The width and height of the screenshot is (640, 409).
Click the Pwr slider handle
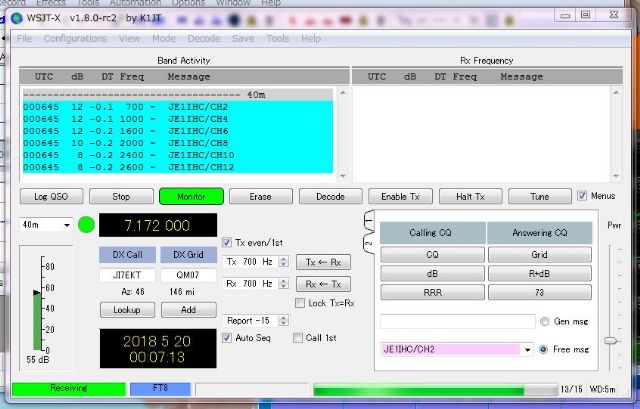pos(611,341)
